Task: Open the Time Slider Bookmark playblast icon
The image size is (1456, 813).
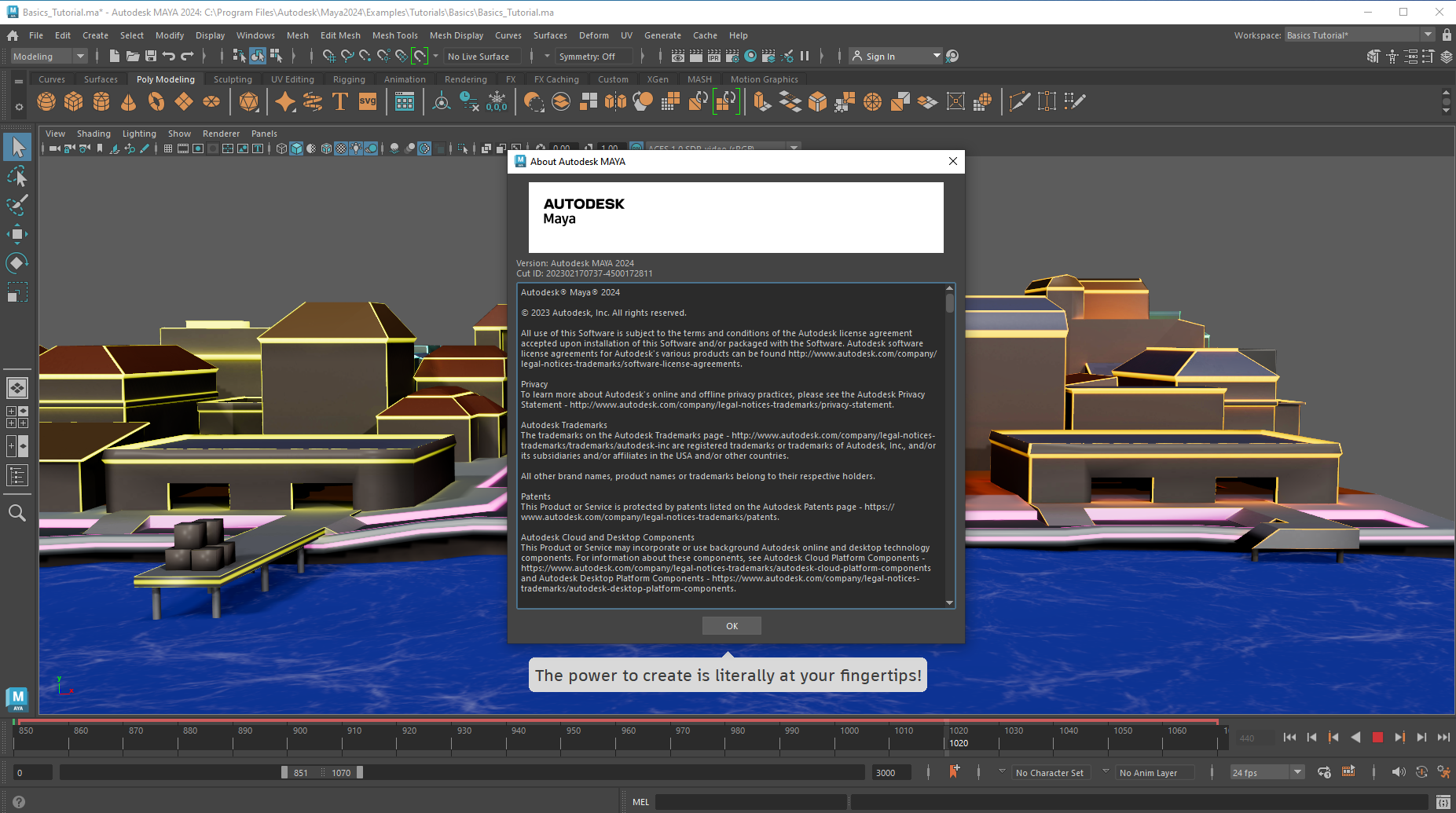Action: click(1348, 771)
